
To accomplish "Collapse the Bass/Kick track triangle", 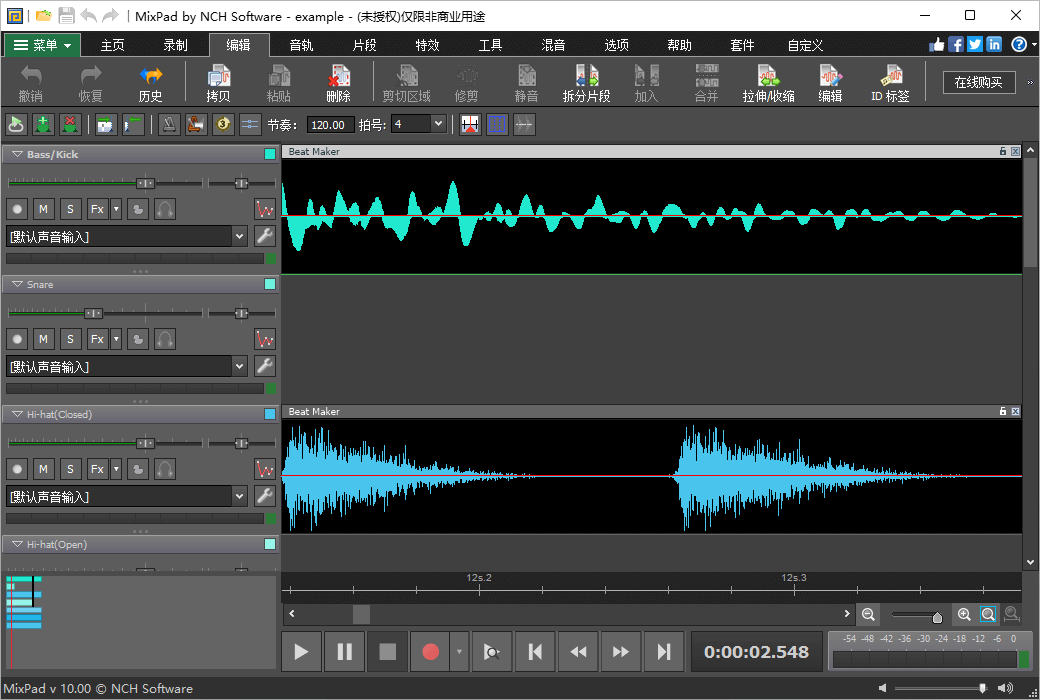I will 17,154.
